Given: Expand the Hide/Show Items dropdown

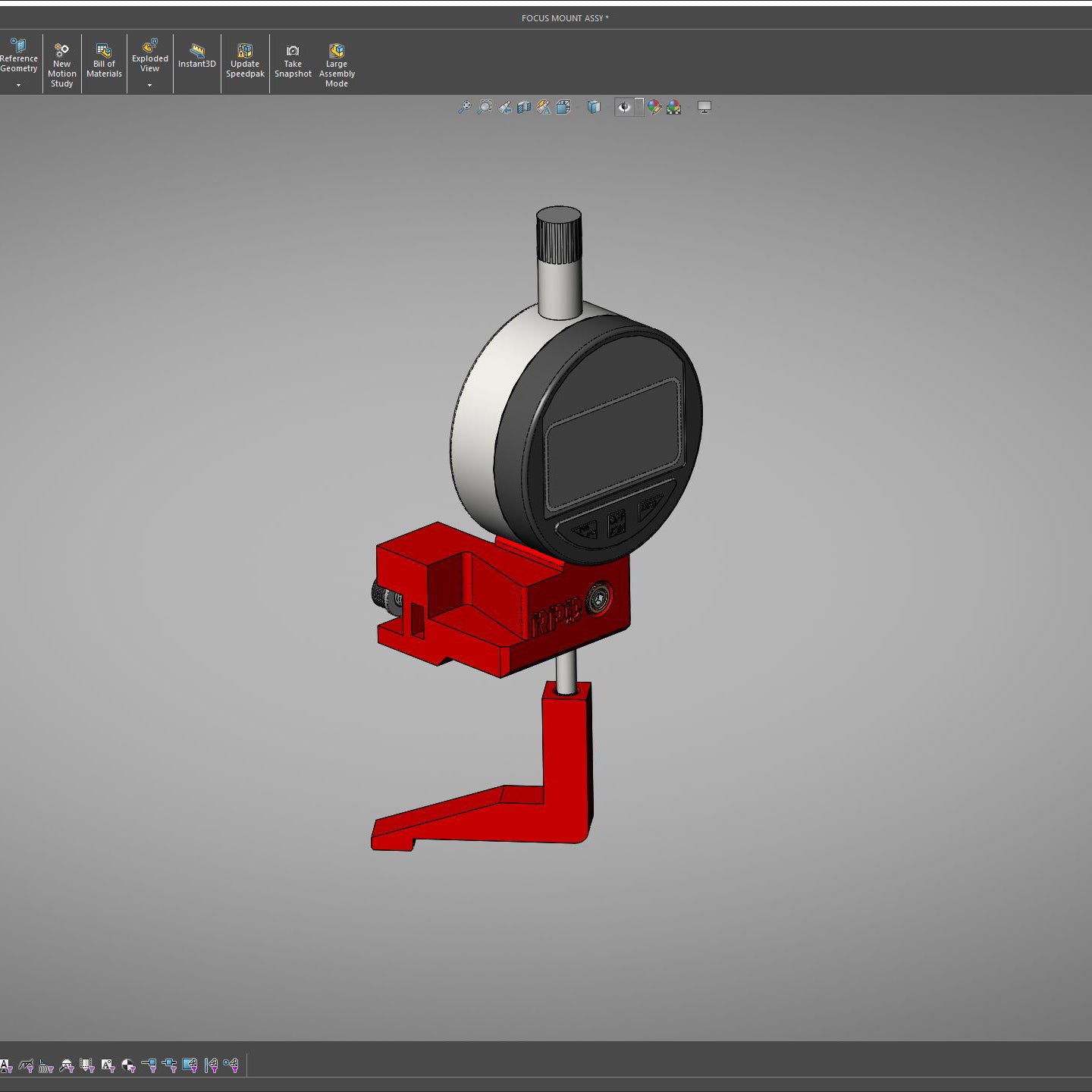Looking at the screenshot, I should coord(639,107).
